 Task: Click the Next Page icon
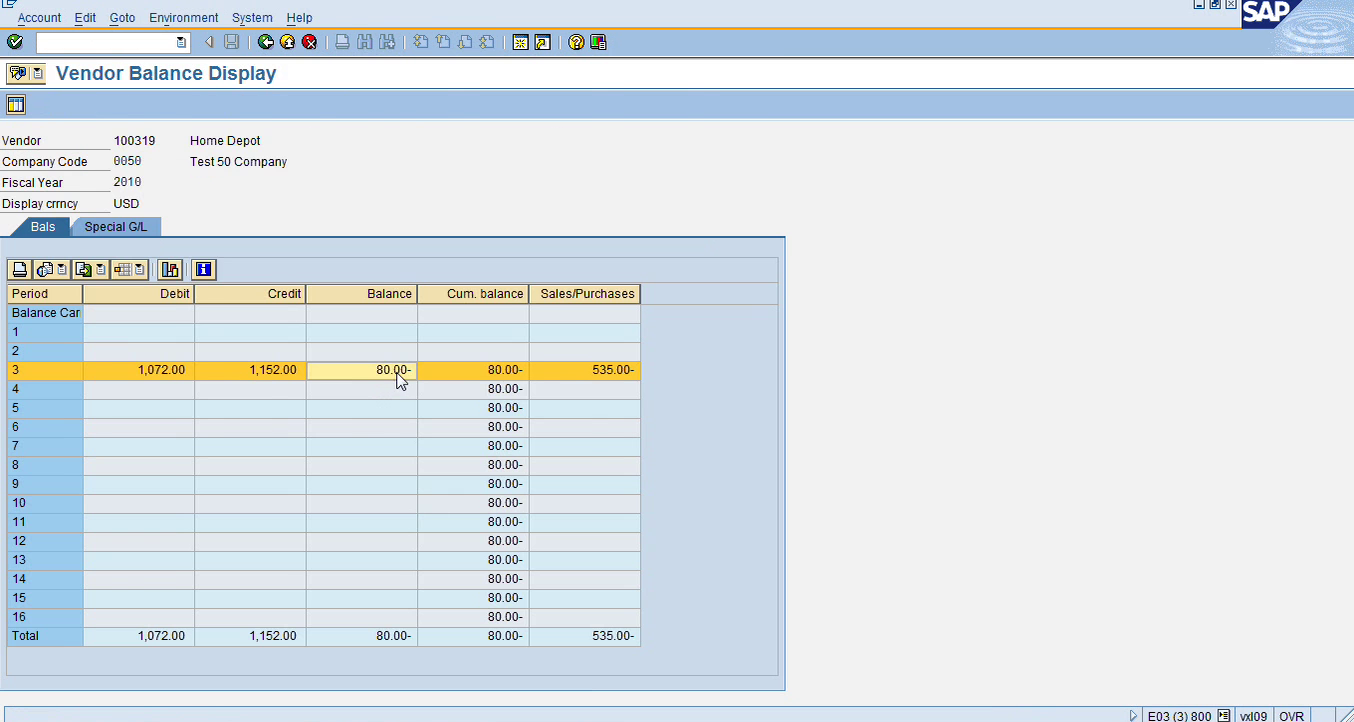point(464,42)
